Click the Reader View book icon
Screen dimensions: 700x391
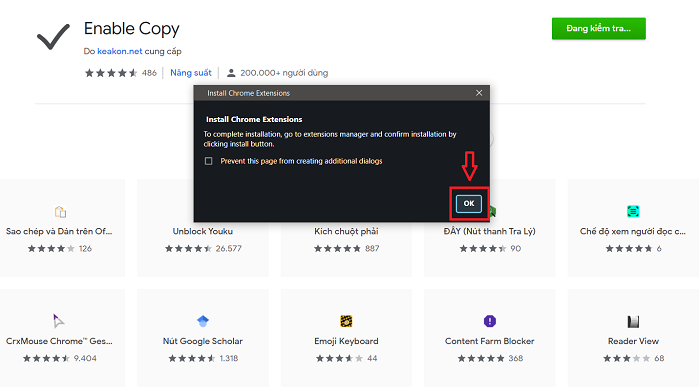633,321
